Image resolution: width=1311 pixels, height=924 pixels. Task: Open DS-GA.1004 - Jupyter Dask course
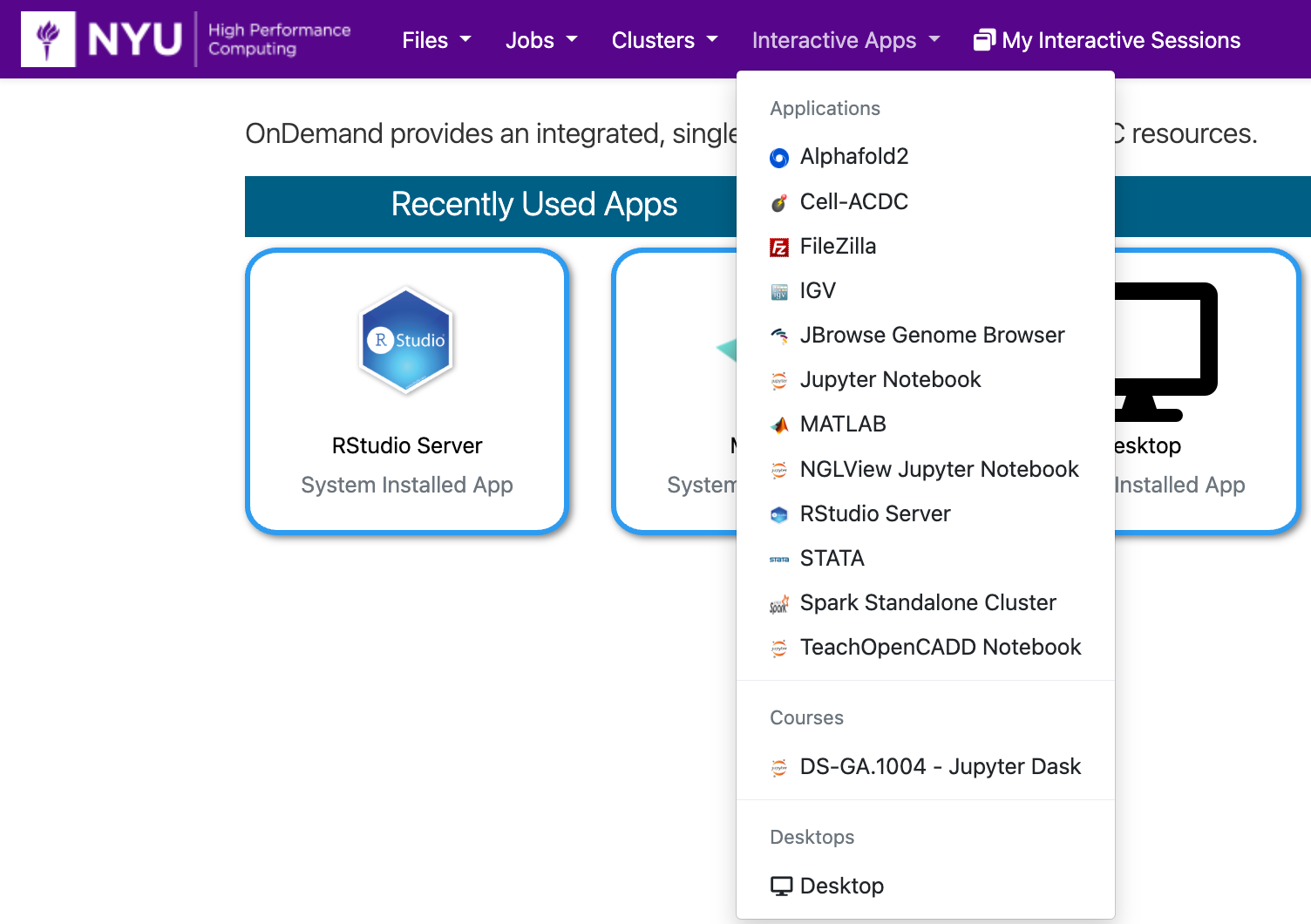pos(926,766)
